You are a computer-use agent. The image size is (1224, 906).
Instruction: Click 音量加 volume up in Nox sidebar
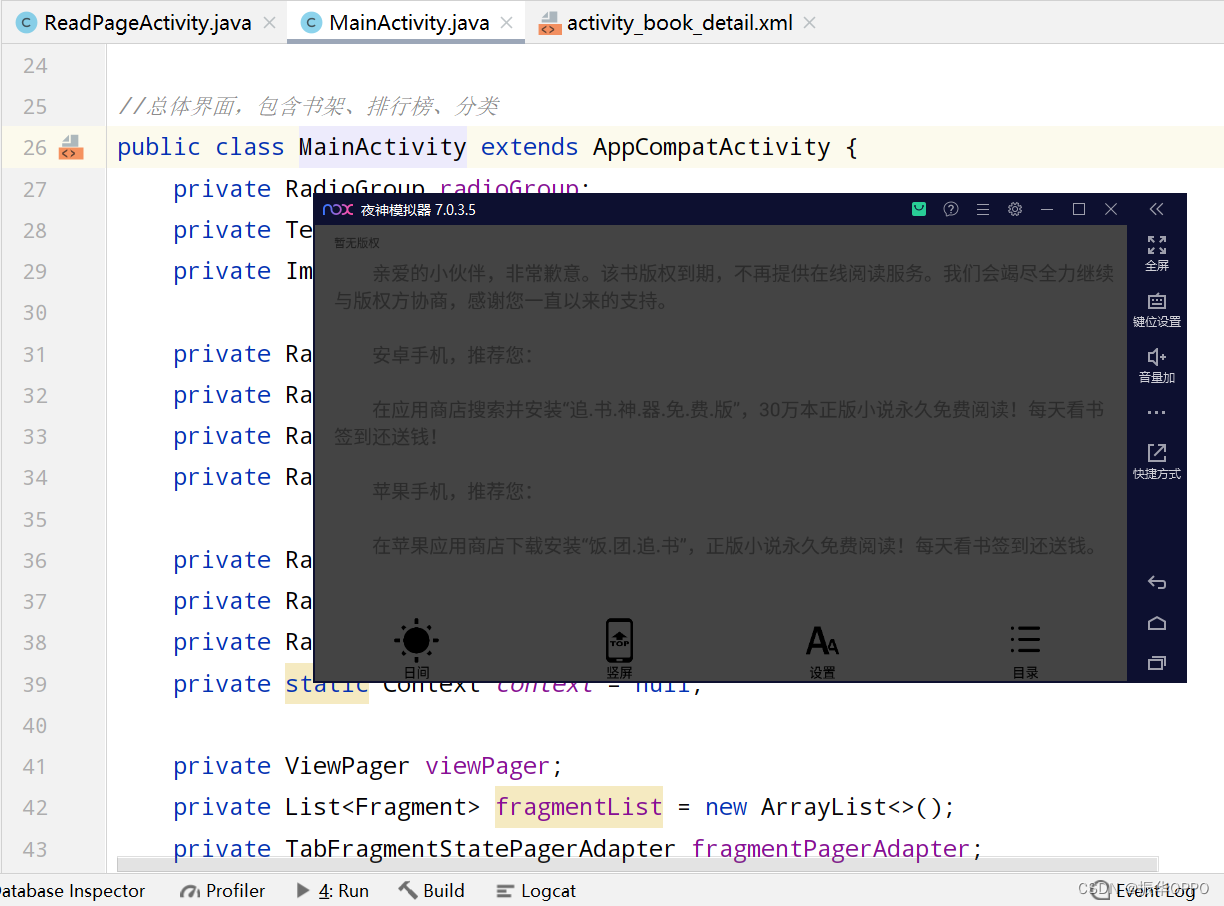[x=1157, y=366]
